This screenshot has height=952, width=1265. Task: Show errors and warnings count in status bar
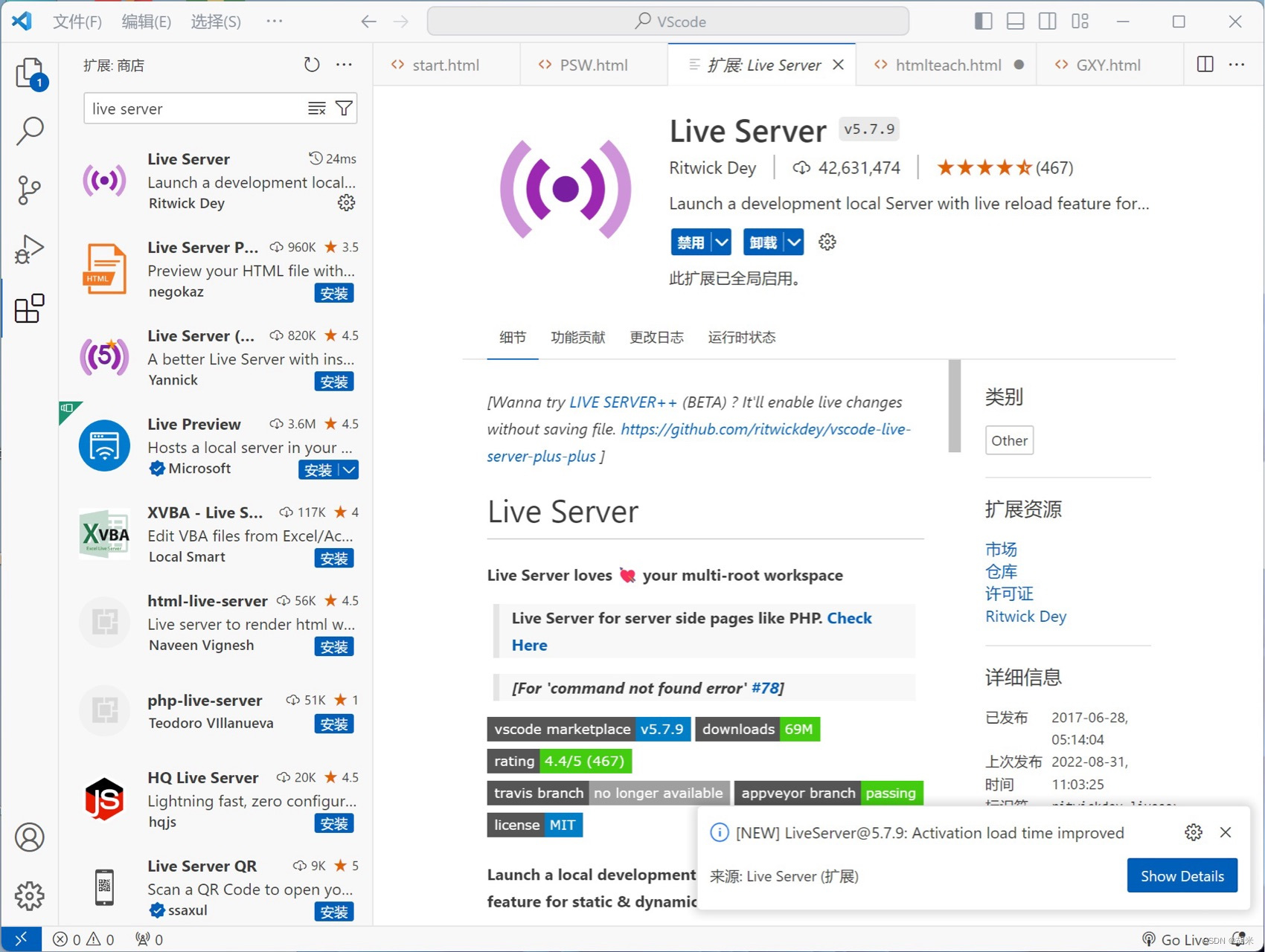click(x=83, y=939)
